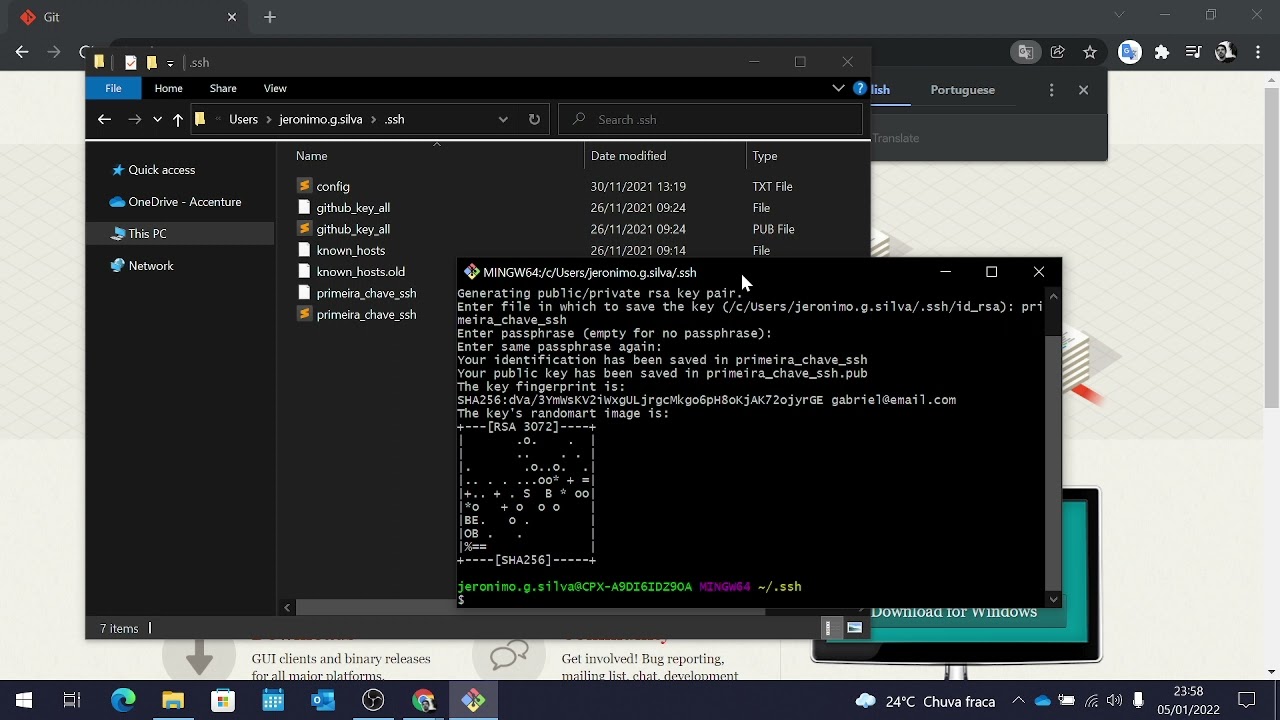Click the Google Translate icon in address bar

coord(1025,52)
